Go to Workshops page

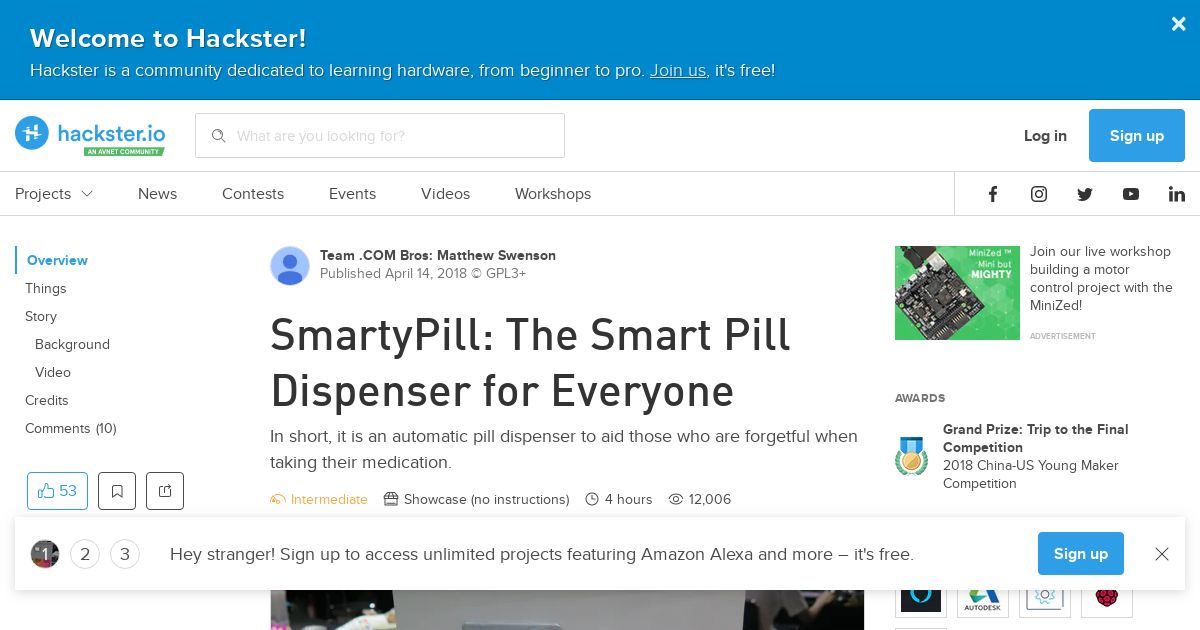[553, 194]
